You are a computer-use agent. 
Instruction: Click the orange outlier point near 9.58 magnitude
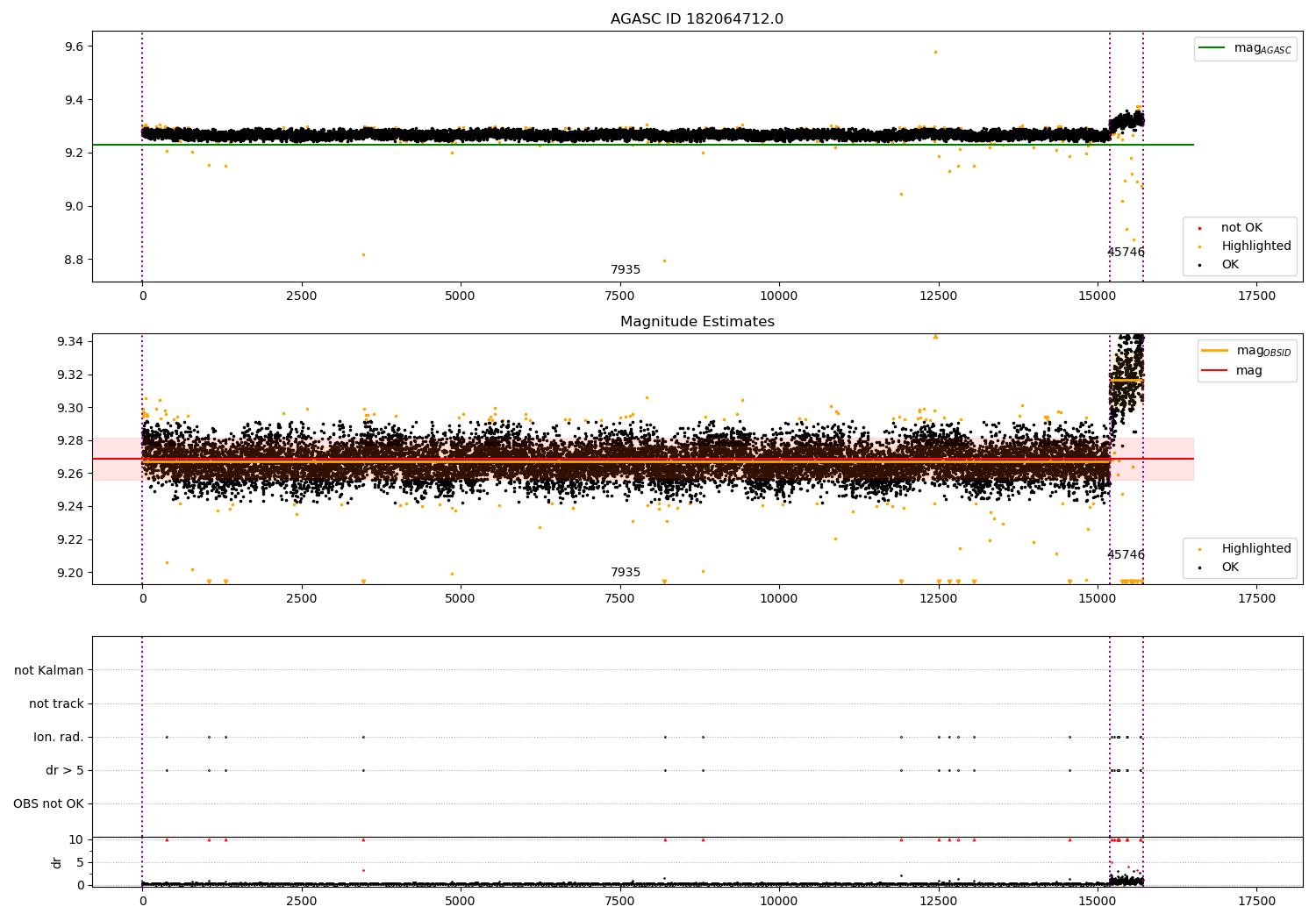tap(935, 52)
